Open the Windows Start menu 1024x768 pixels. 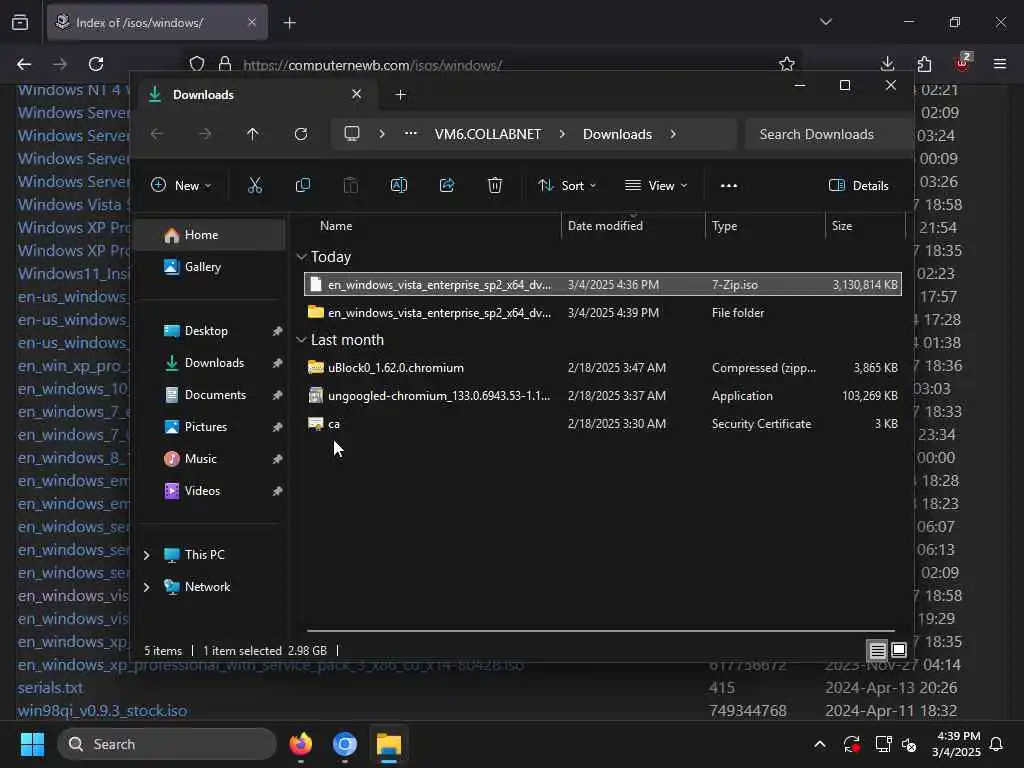32,744
